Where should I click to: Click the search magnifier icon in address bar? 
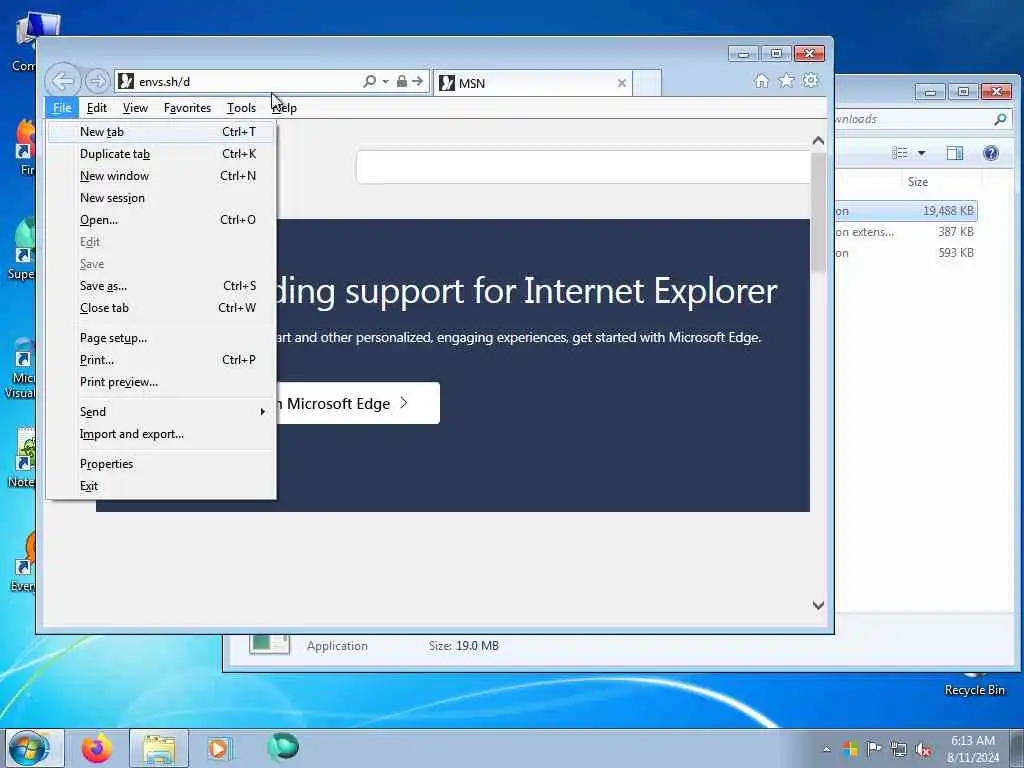point(370,81)
